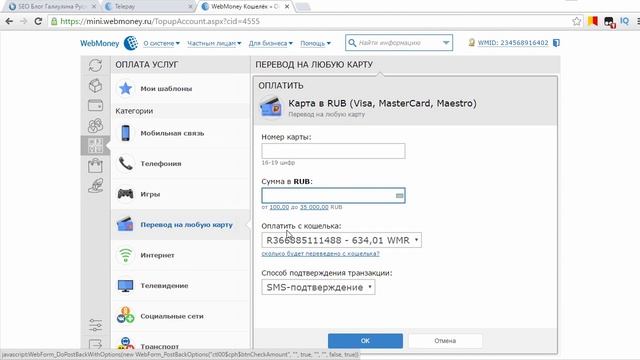Click the browser reload button

point(38,21)
